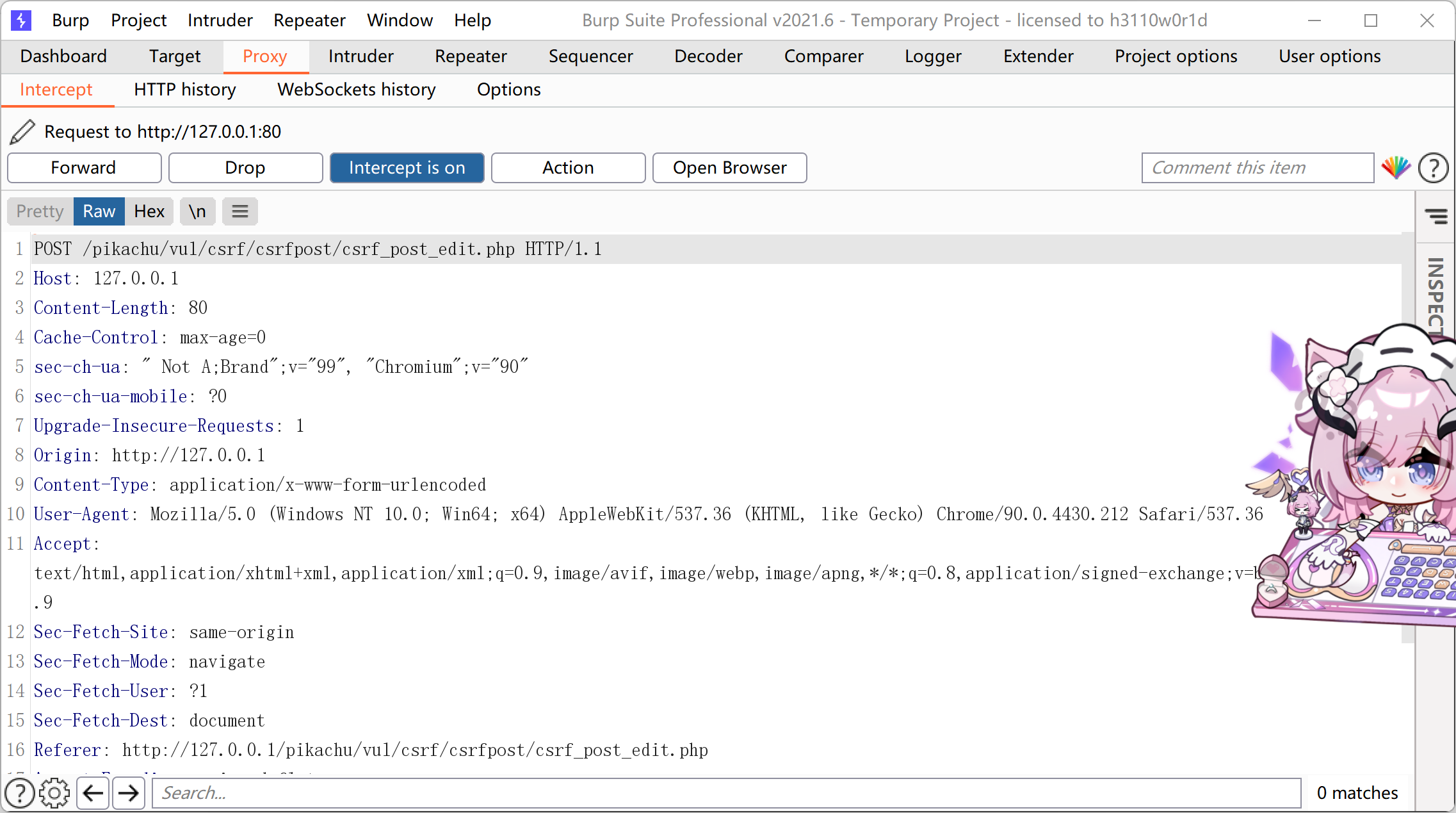Screen dimensions: 1456x813
Task: Open the help icon beside the comment field
Action: click(x=1433, y=168)
